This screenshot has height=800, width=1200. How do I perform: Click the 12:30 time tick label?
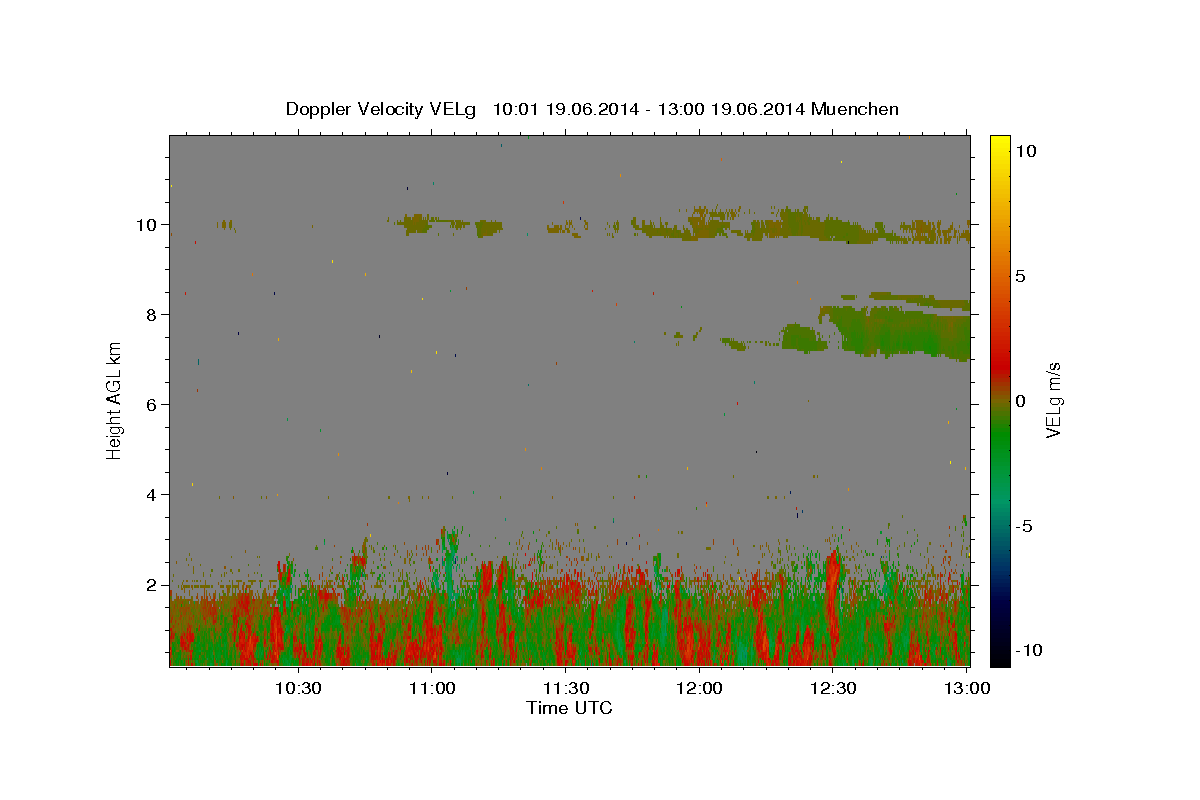[834, 688]
